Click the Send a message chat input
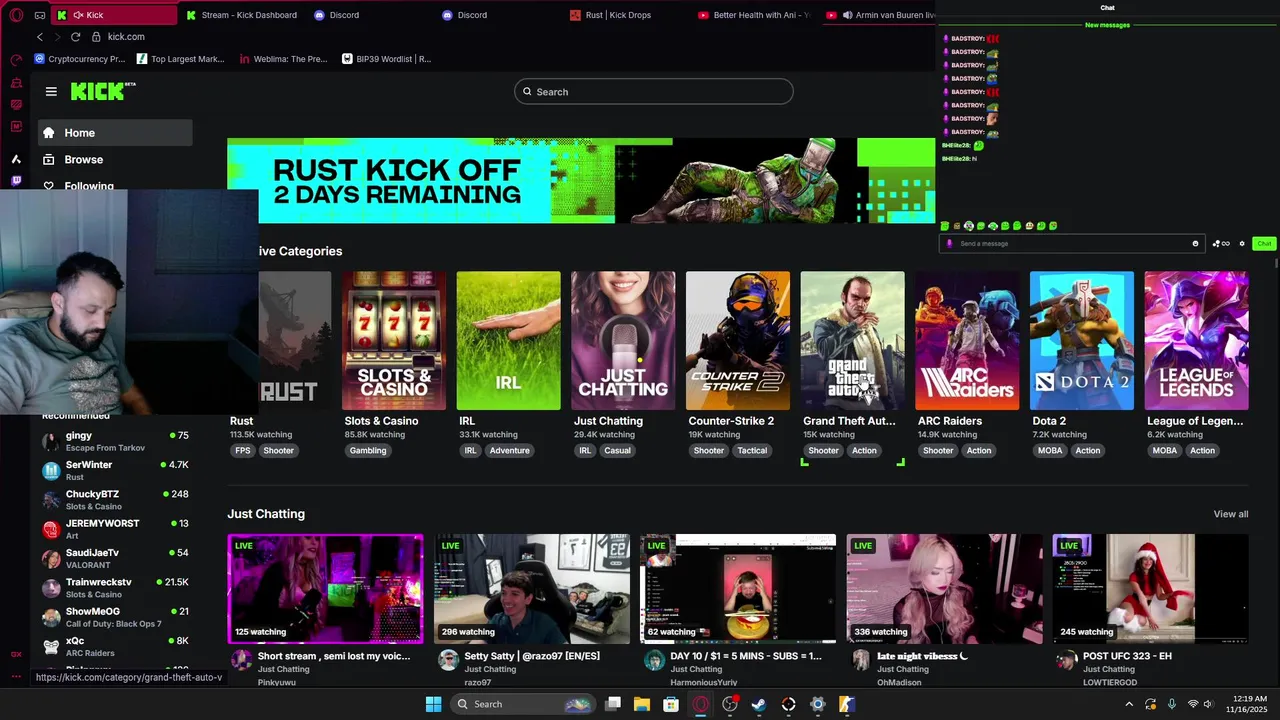The height and width of the screenshot is (720, 1280). tap(1070, 244)
